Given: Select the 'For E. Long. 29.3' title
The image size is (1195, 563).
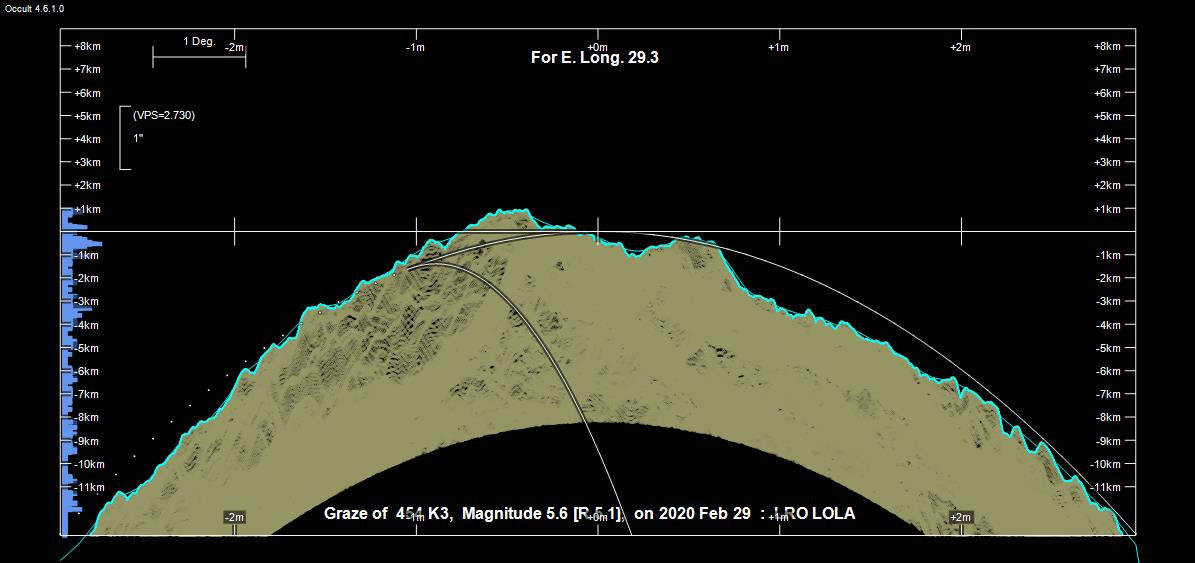Looking at the screenshot, I should tap(594, 58).
